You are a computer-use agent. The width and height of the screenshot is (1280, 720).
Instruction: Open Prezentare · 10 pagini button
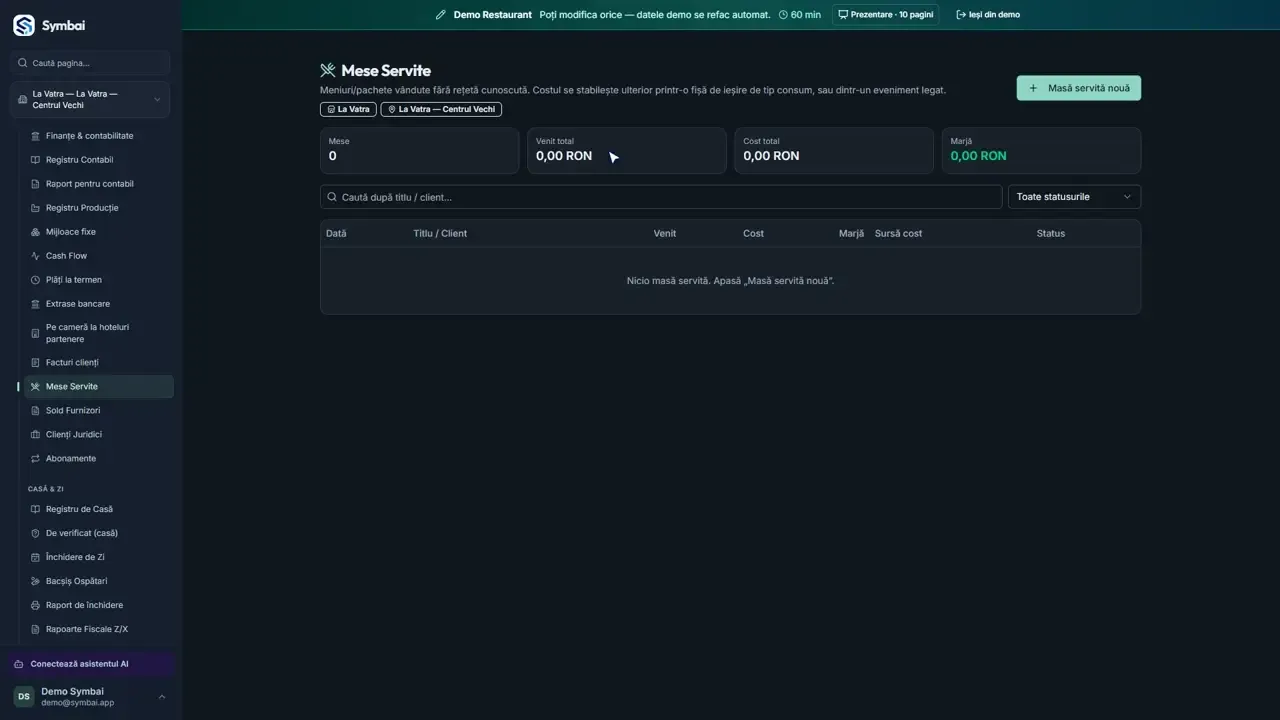(885, 15)
